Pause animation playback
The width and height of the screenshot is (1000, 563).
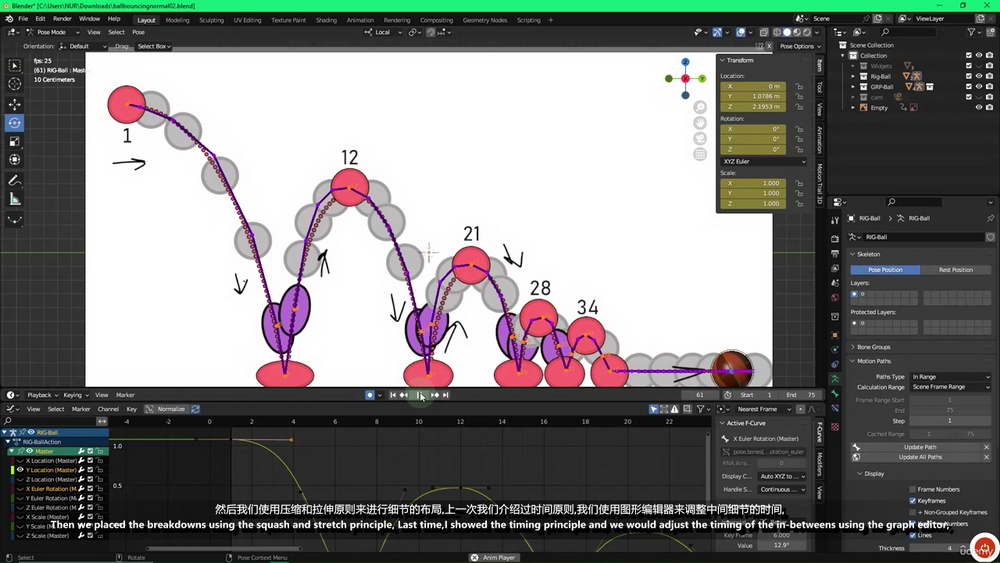420,395
